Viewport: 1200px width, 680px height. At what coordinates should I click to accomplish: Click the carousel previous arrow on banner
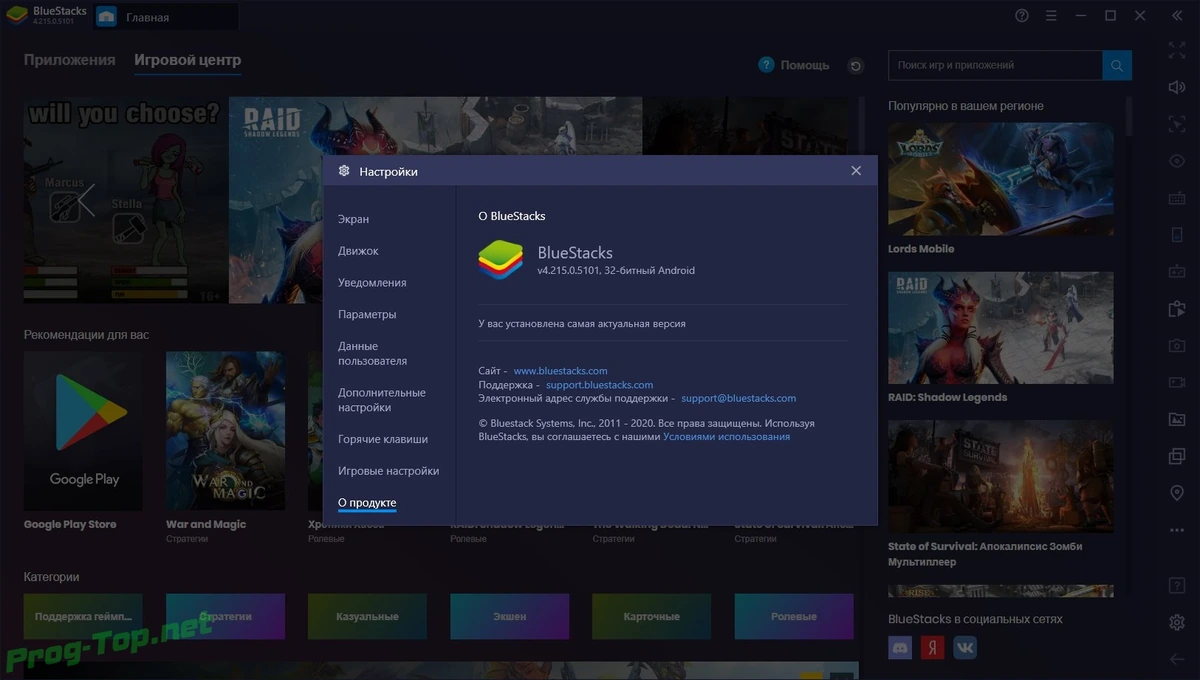point(86,200)
